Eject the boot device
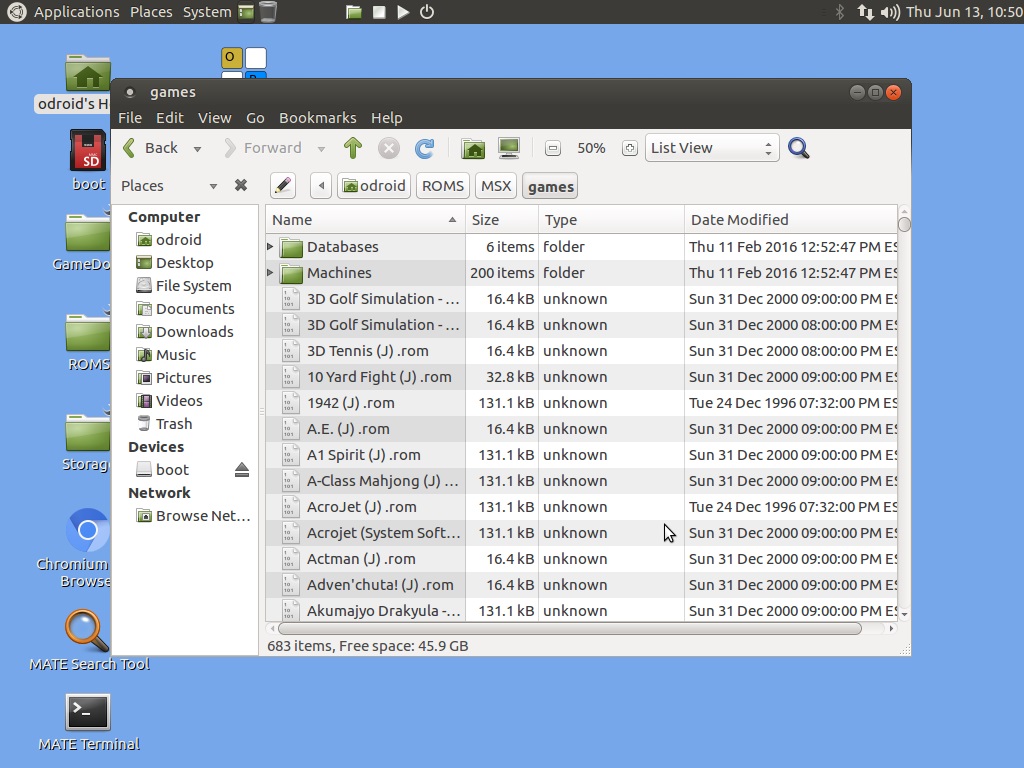1024x768 pixels. (x=241, y=470)
